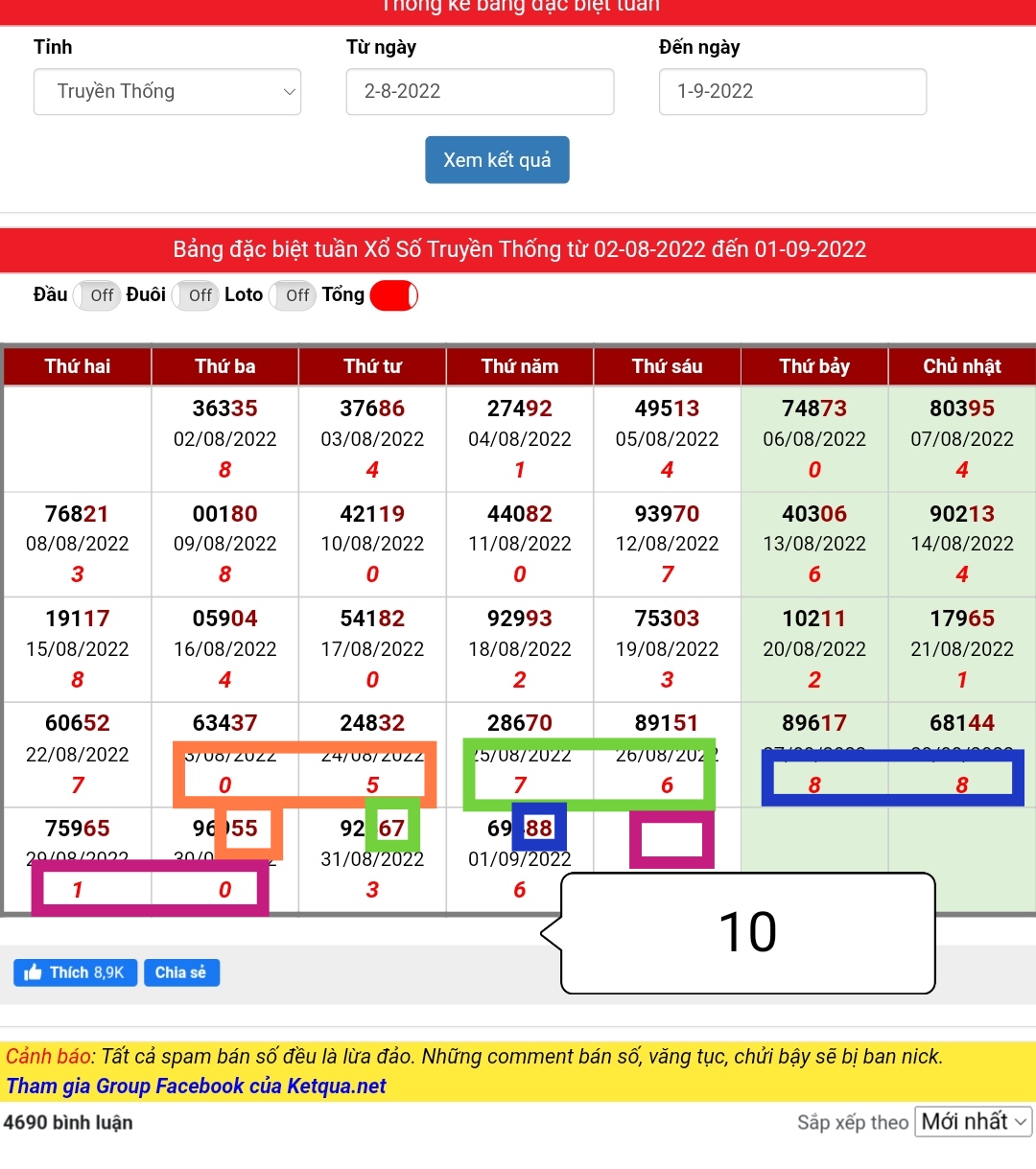Click the Facebook Thích thumbs-up button

pos(75,972)
